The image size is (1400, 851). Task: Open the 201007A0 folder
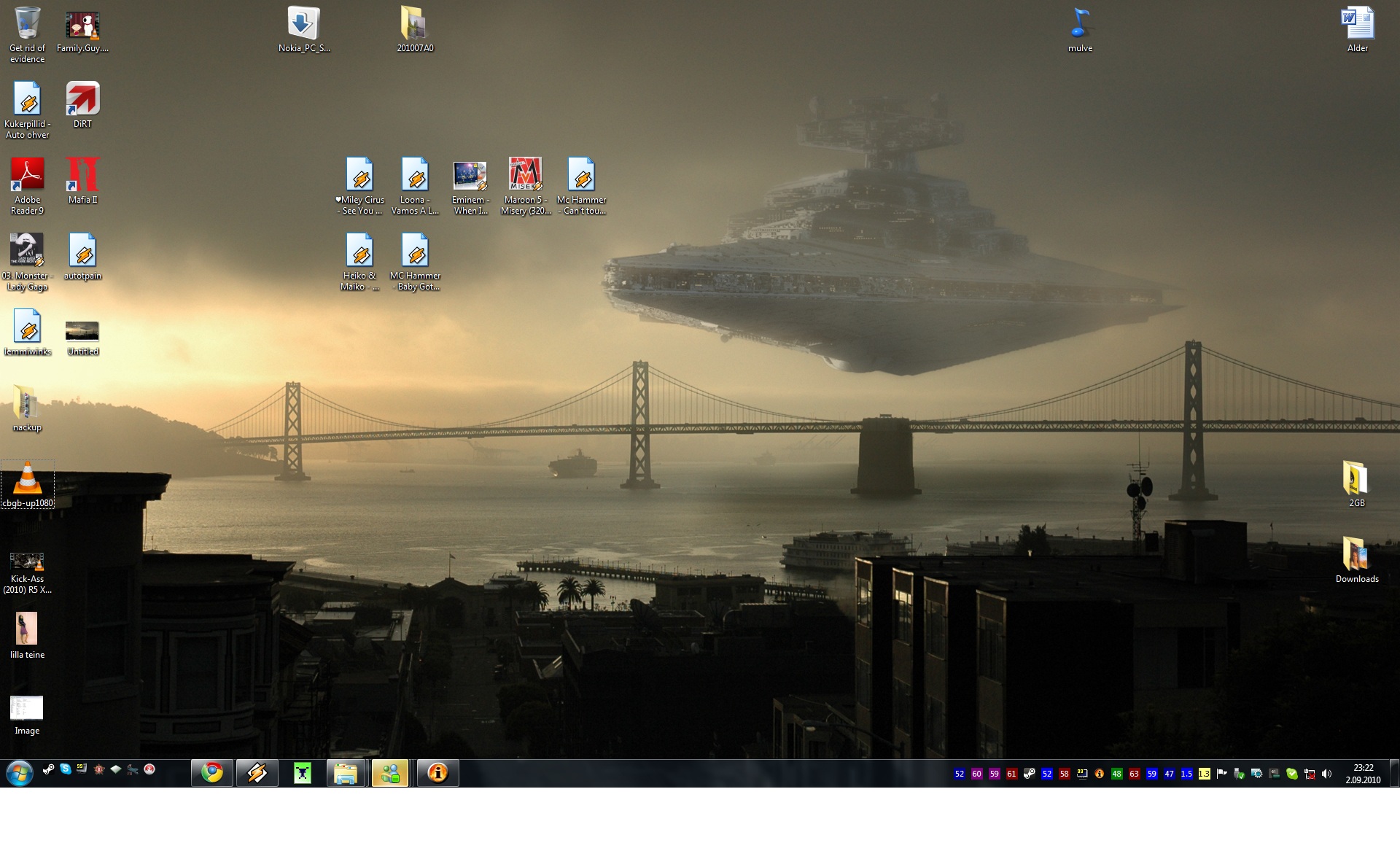coord(415,30)
